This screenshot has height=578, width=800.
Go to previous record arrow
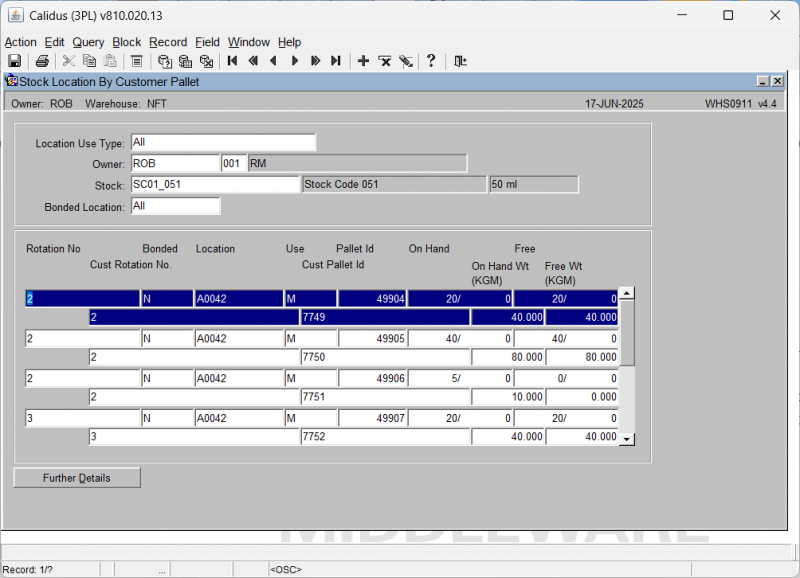(273, 61)
